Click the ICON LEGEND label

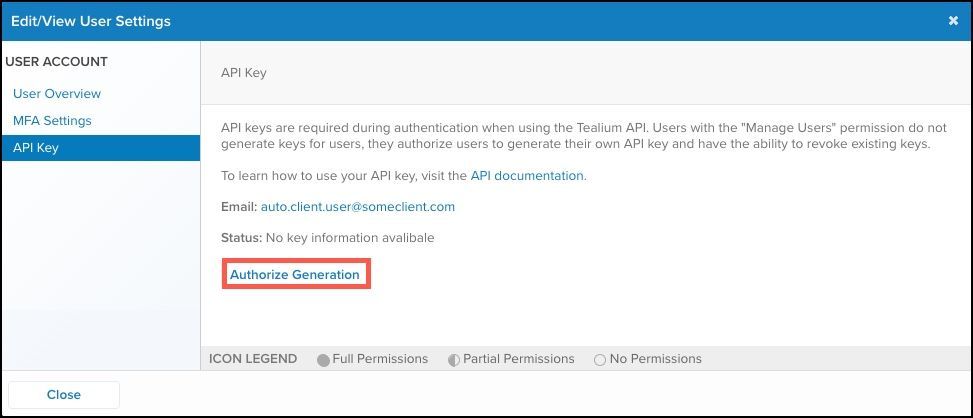click(253, 359)
